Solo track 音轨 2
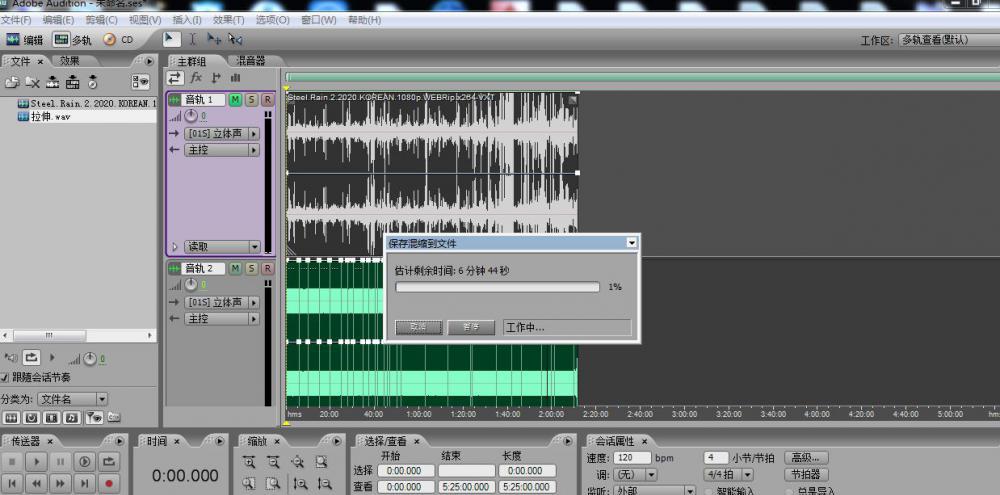The width and height of the screenshot is (1000, 495). (x=252, y=269)
